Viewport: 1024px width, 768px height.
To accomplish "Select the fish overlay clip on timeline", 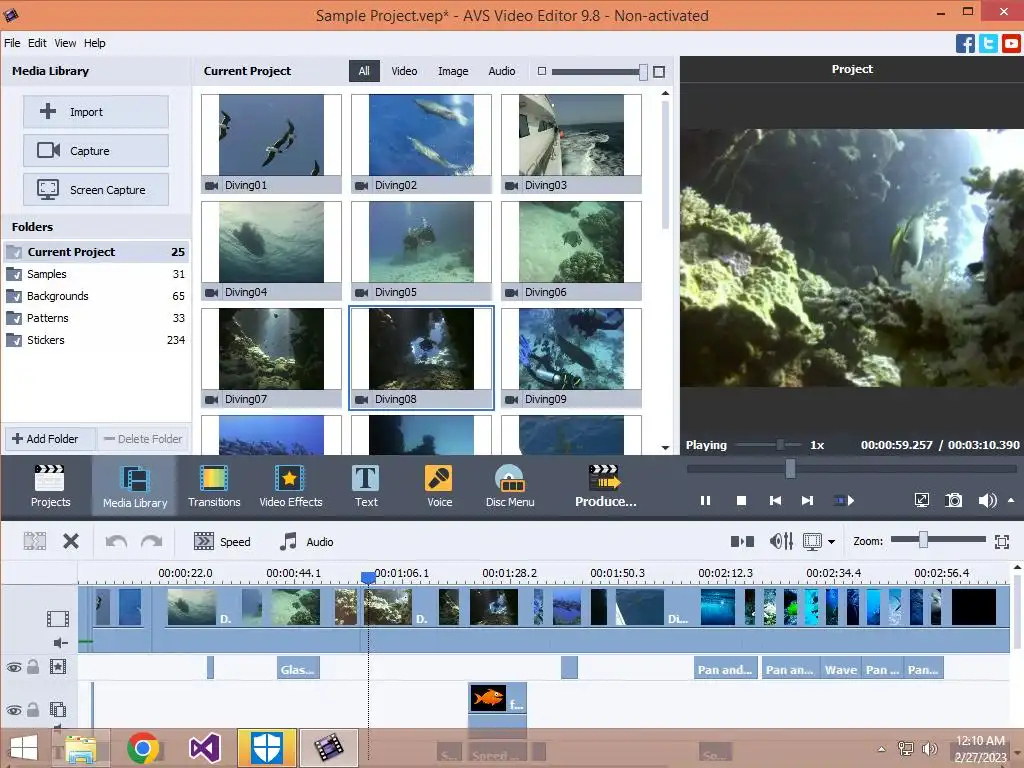I will (x=498, y=697).
